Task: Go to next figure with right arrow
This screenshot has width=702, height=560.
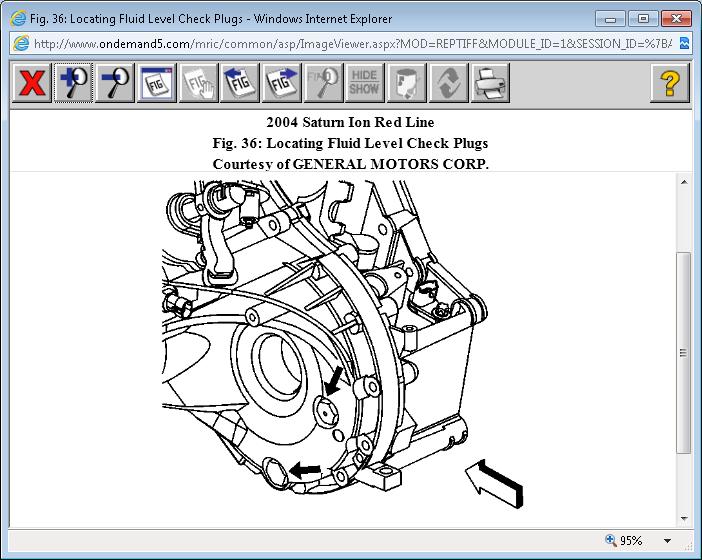Action: tap(282, 83)
